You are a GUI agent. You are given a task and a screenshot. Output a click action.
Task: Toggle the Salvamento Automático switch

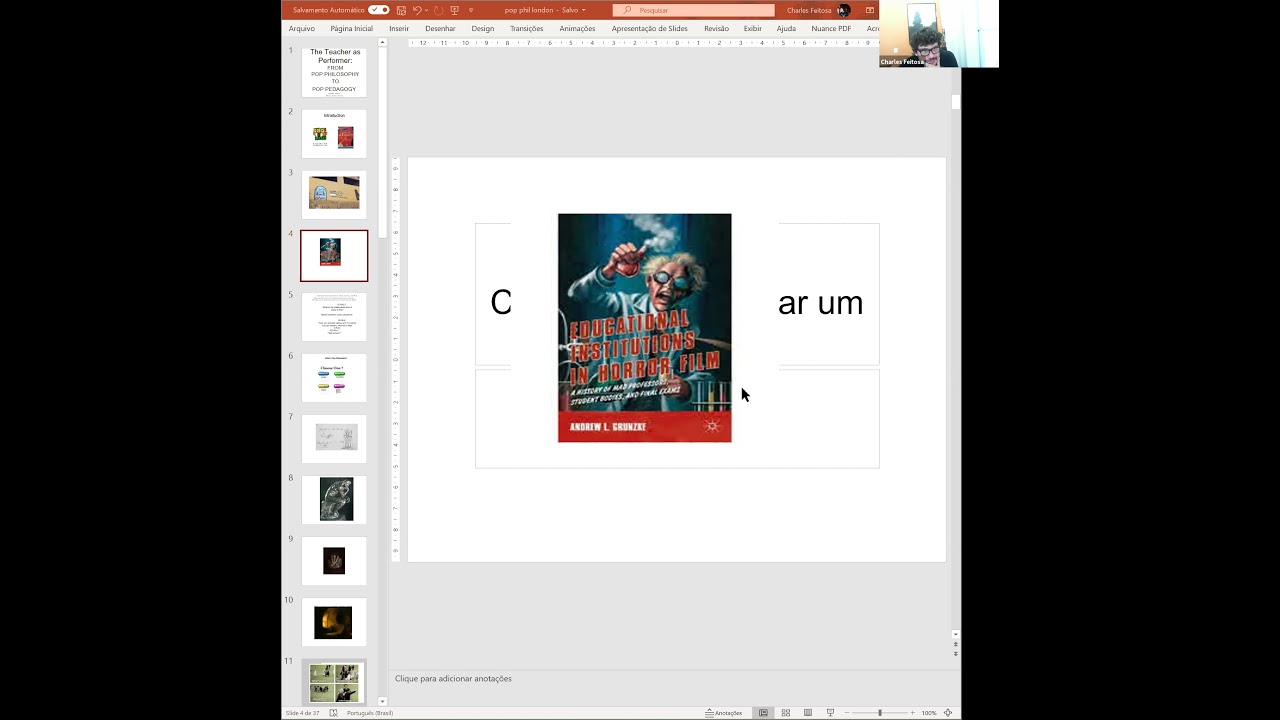click(379, 10)
